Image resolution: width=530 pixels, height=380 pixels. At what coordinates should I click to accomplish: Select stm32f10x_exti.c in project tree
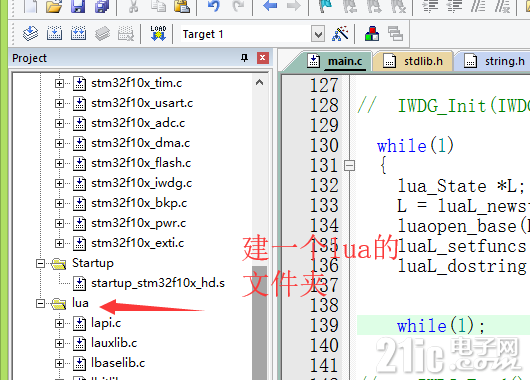(138, 243)
